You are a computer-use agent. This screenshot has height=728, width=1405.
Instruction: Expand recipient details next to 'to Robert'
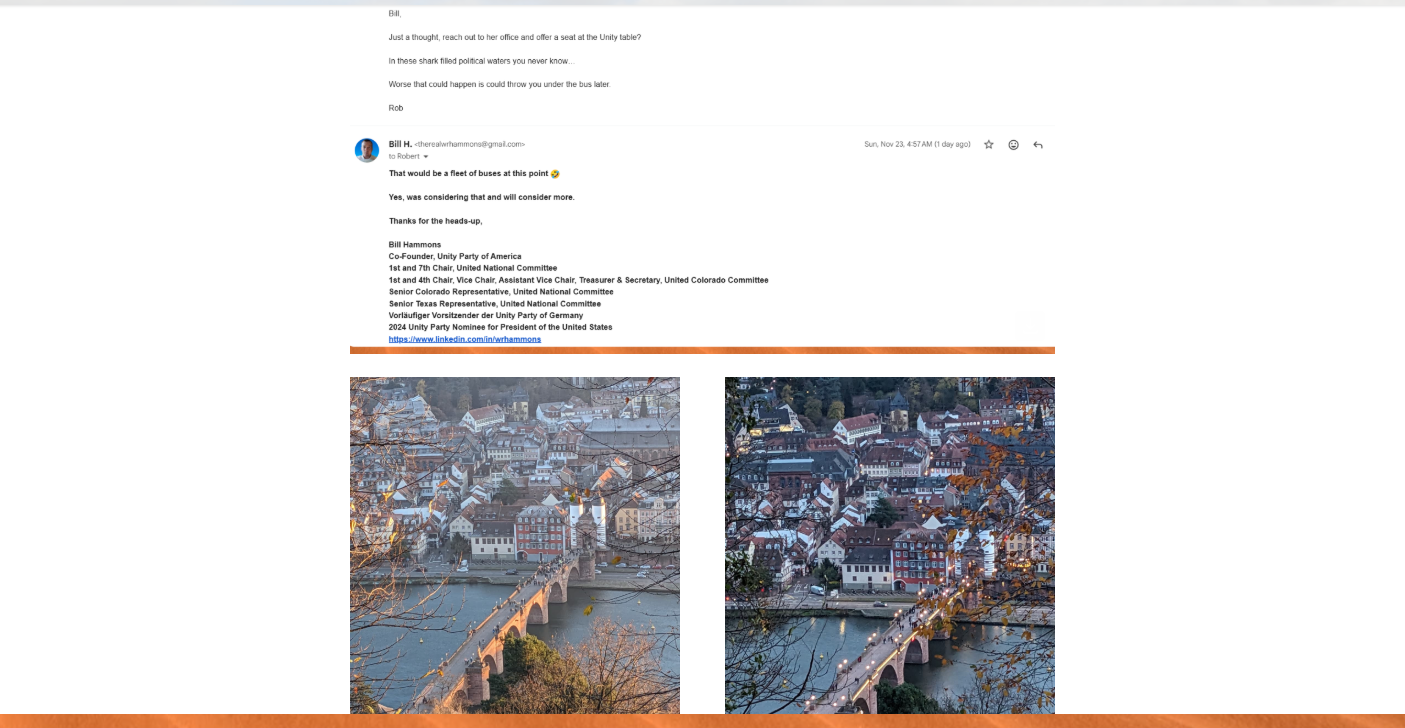(x=426, y=157)
